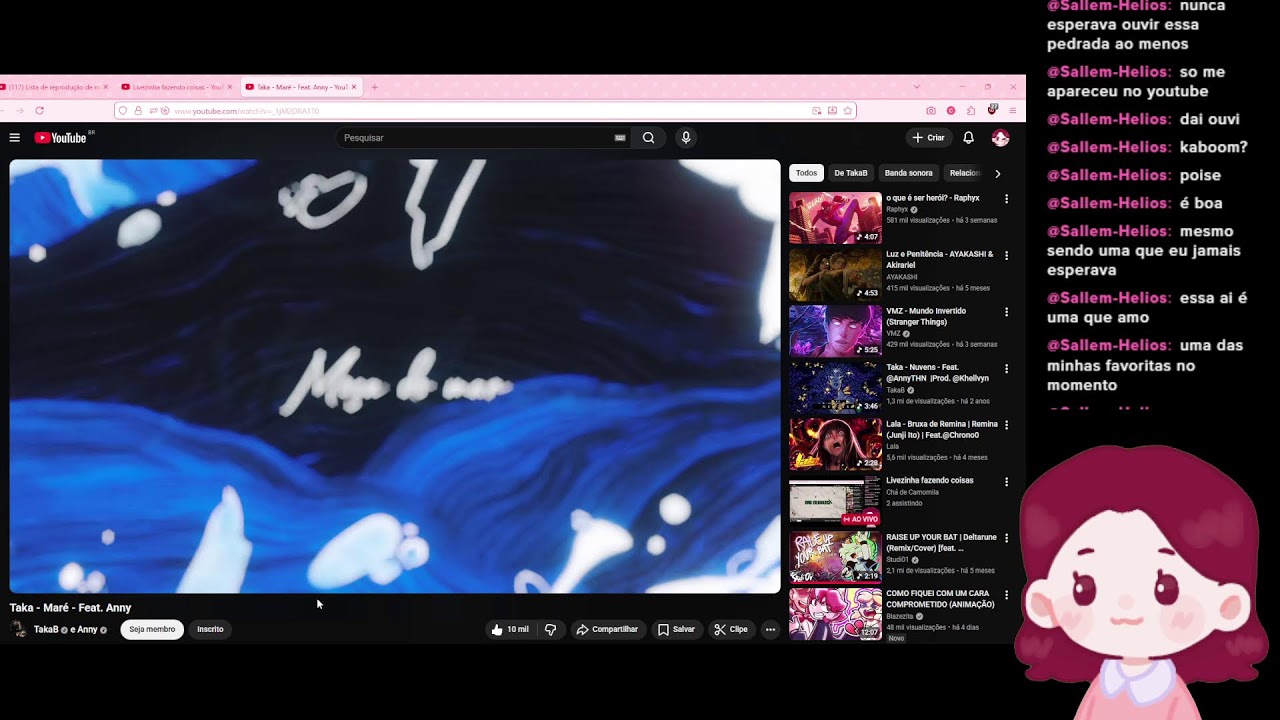The width and height of the screenshot is (1280, 720).
Task: Click the 'Seja membro' button
Action: click(152, 629)
